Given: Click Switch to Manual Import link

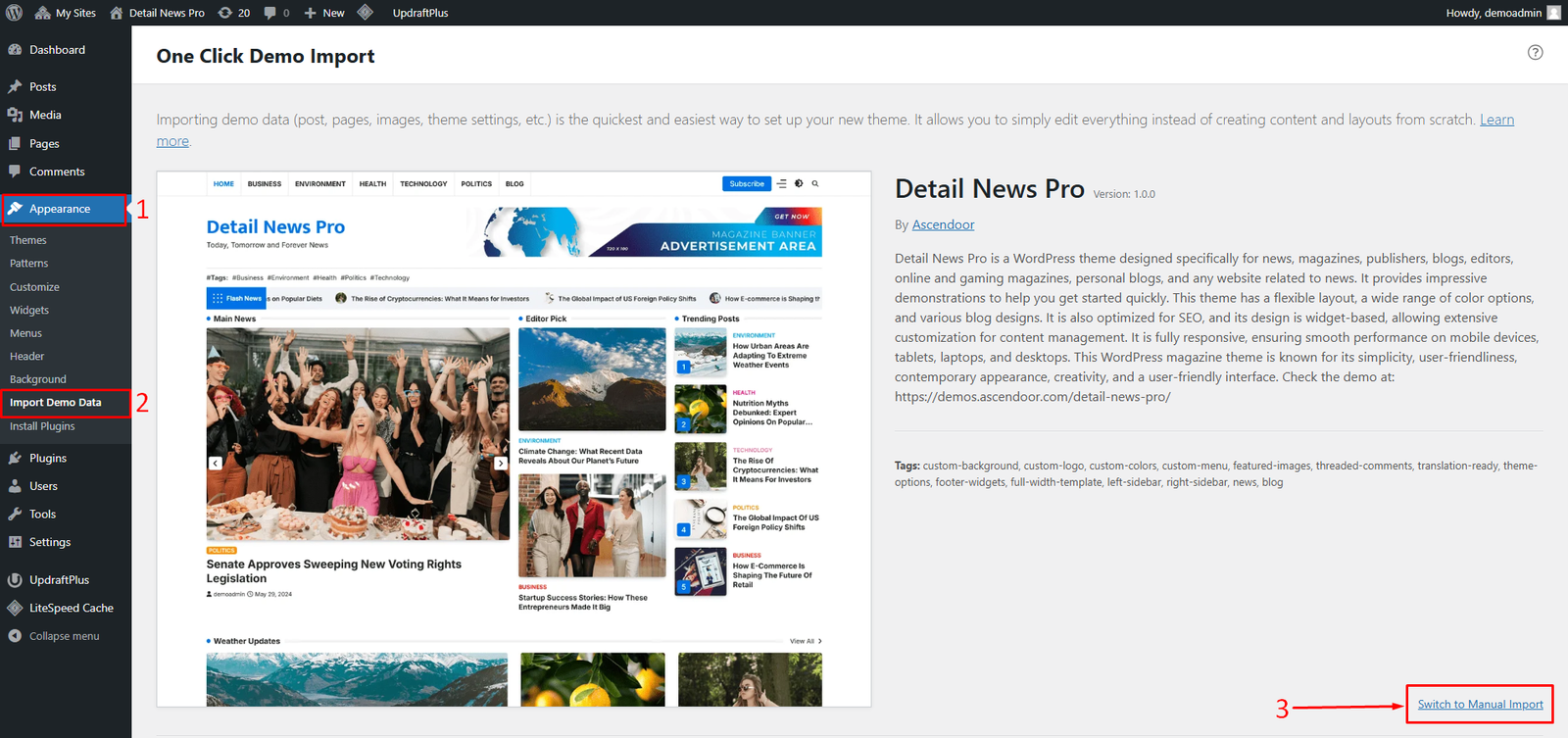Looking at the screenshot, I should [x=1480, y=705].
